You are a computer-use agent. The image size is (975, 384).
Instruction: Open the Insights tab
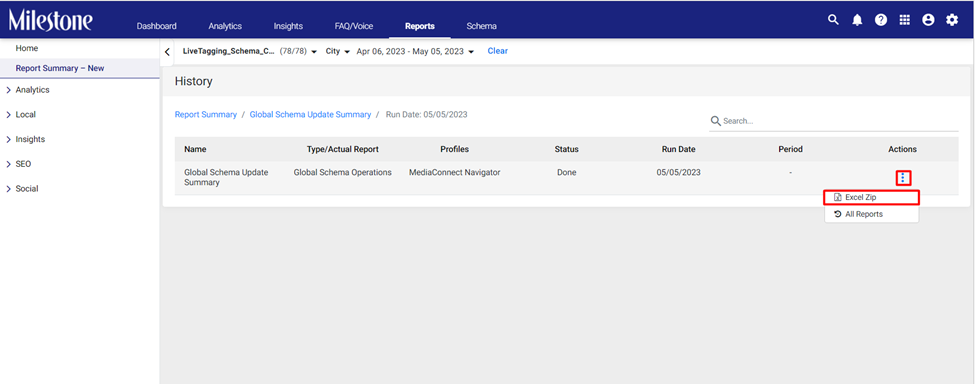point(288,26)
